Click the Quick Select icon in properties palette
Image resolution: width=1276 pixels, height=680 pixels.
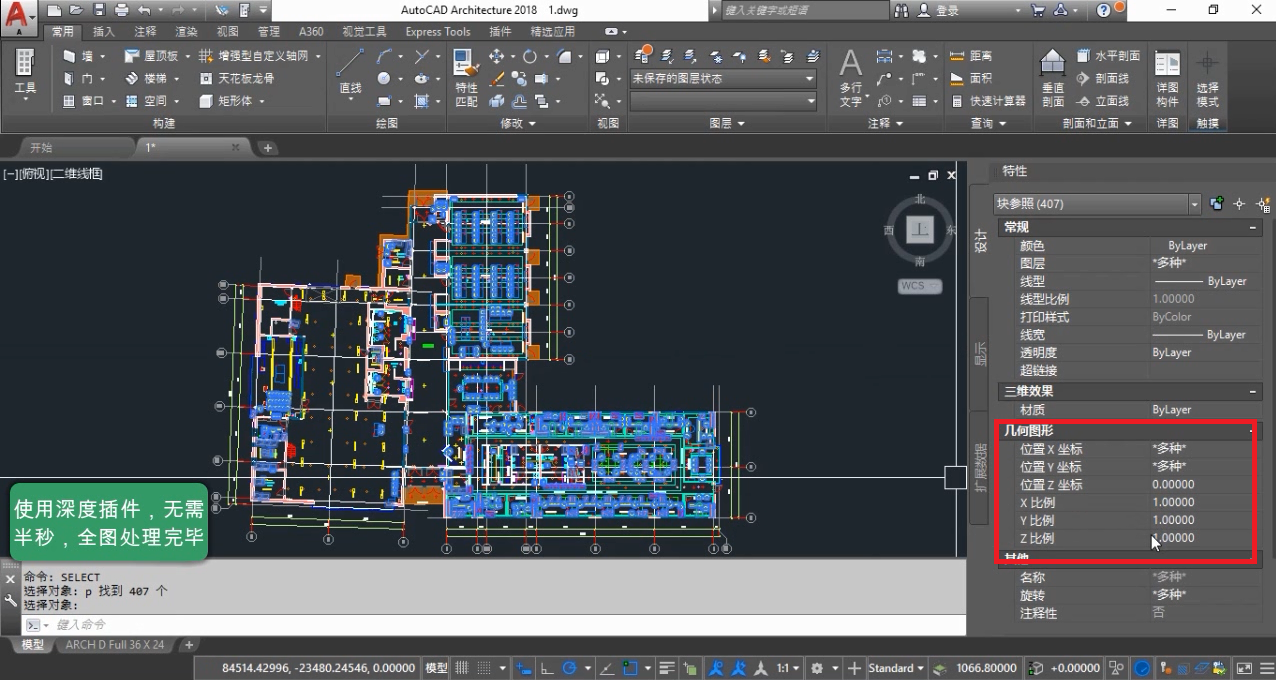click(1262, 204)
